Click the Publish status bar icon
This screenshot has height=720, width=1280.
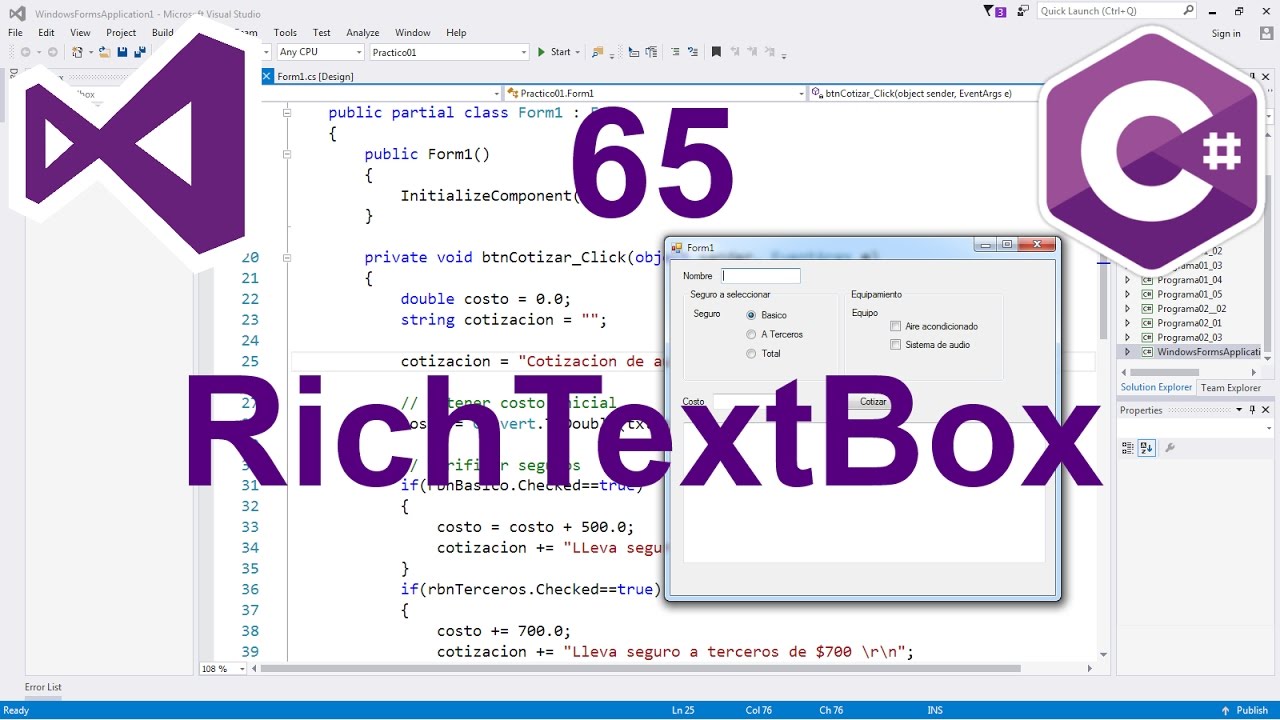pyautogui.click(x=1226, y=711)
